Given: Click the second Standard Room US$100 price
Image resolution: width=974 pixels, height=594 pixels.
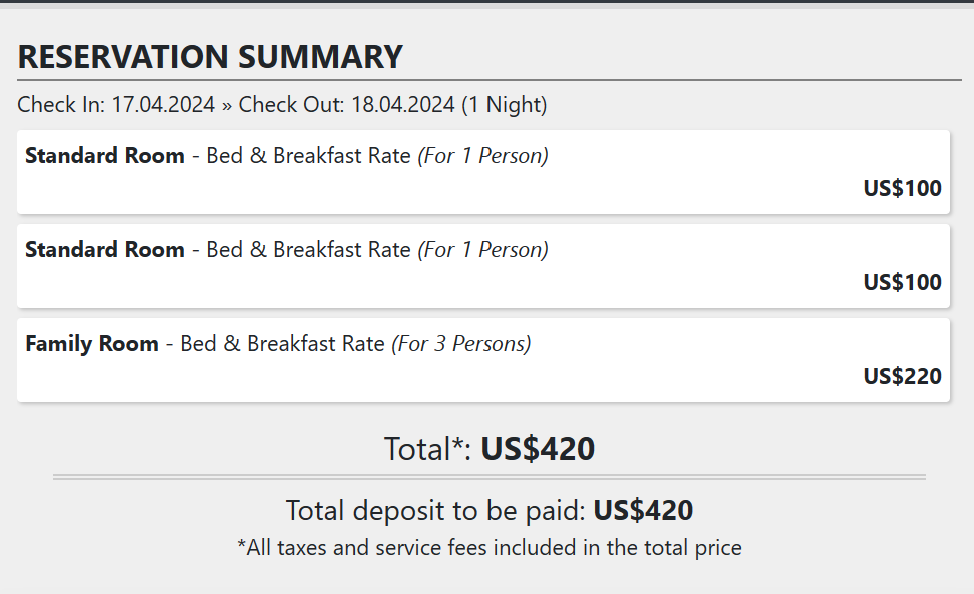Looking at the screenshot, I should pyautogui.click(x=902, y=282).
